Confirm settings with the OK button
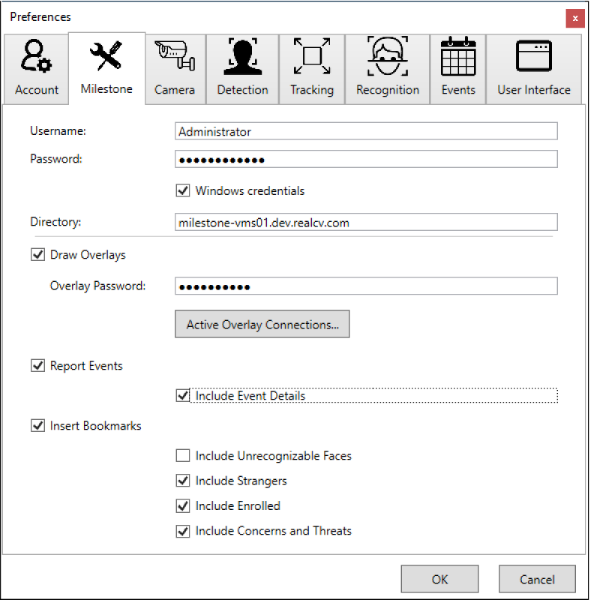The height and width of the screenshot is (600, 591). pyautogui.click(x=440, y=579)
